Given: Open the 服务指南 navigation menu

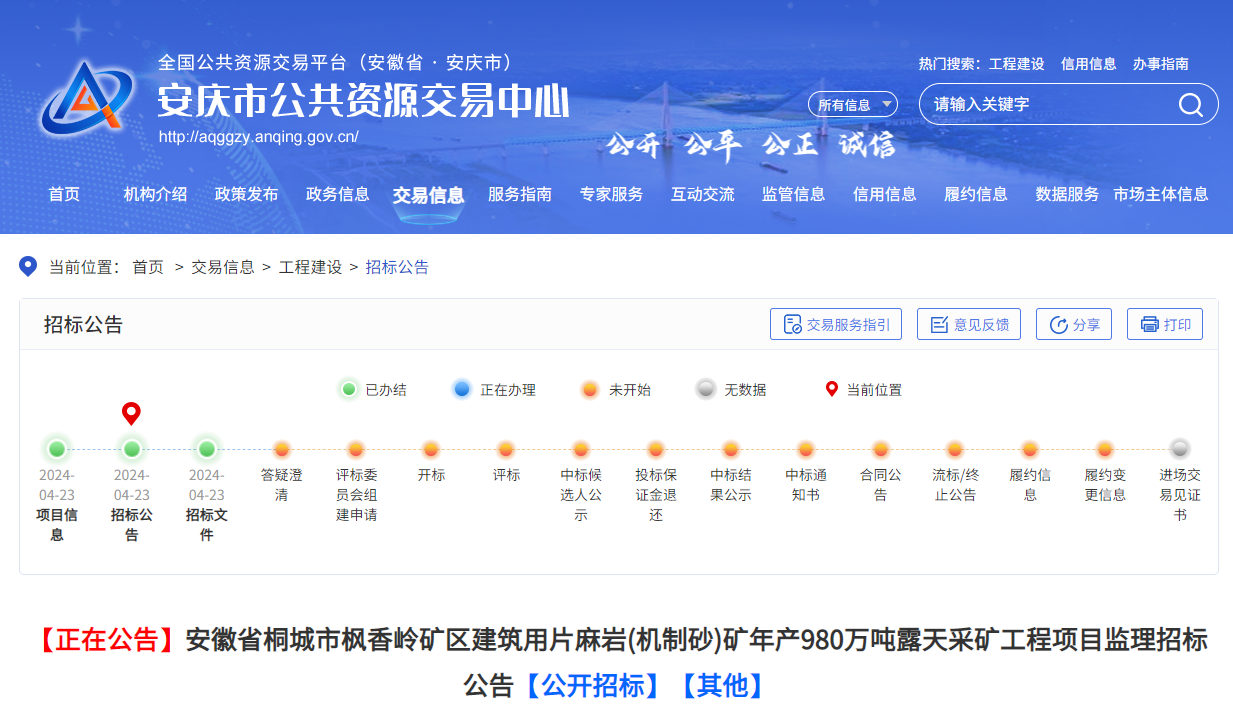Looking at the screenshot, I should [520, 195].
